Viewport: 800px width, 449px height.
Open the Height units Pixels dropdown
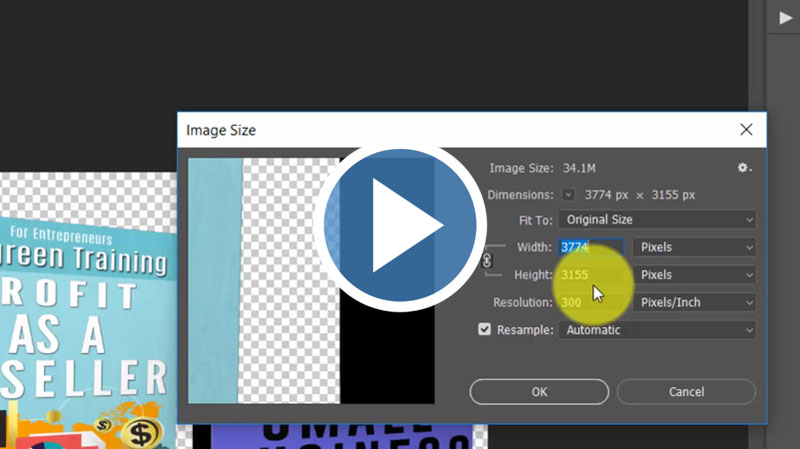pos(694,275)
